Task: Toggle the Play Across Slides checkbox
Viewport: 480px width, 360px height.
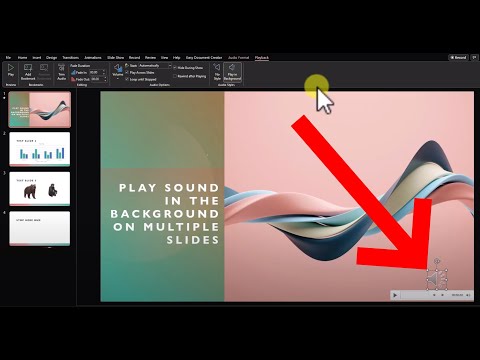Action: (127, 72)
